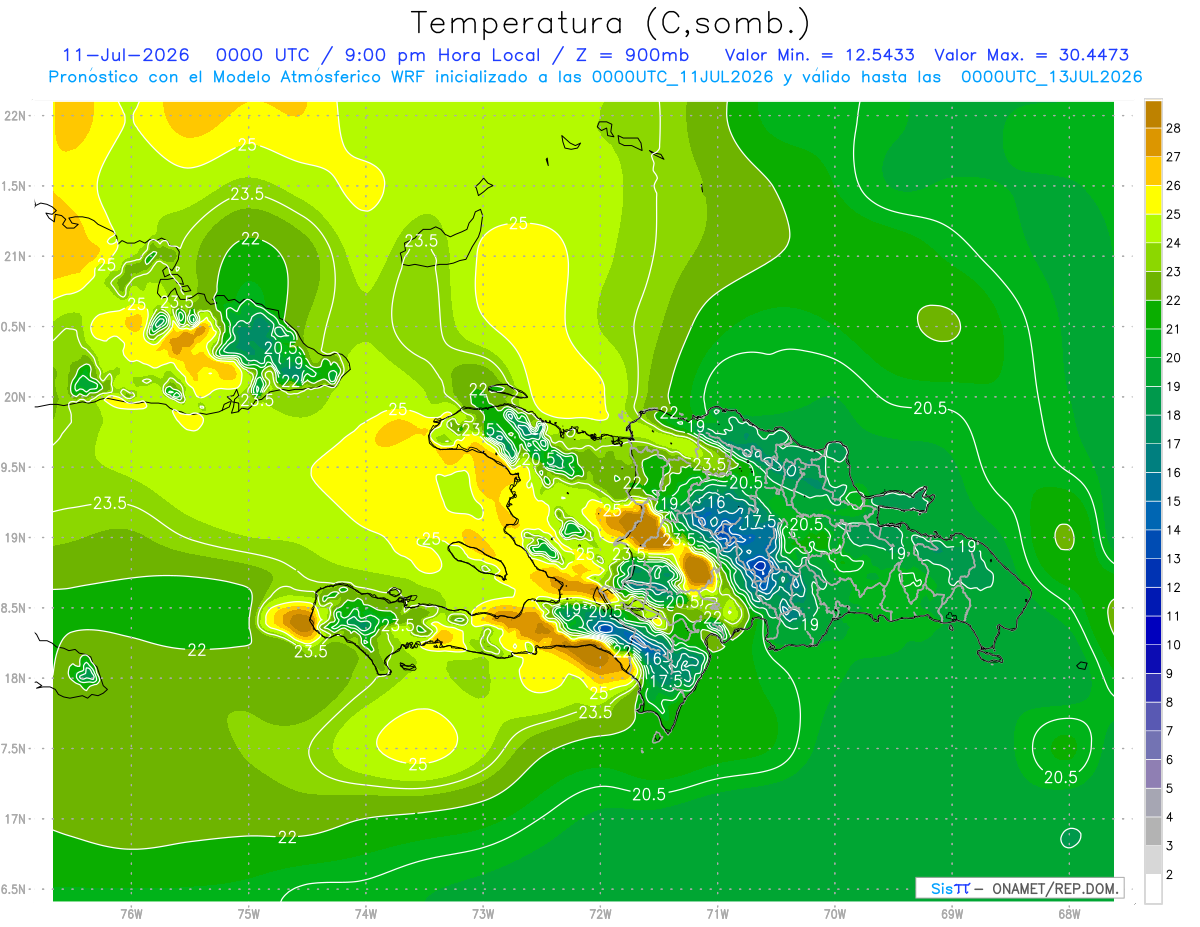Select the blue swatch between legend 14 and 15
This screenshot has height=927, width=1200.
click(1153, 515)
